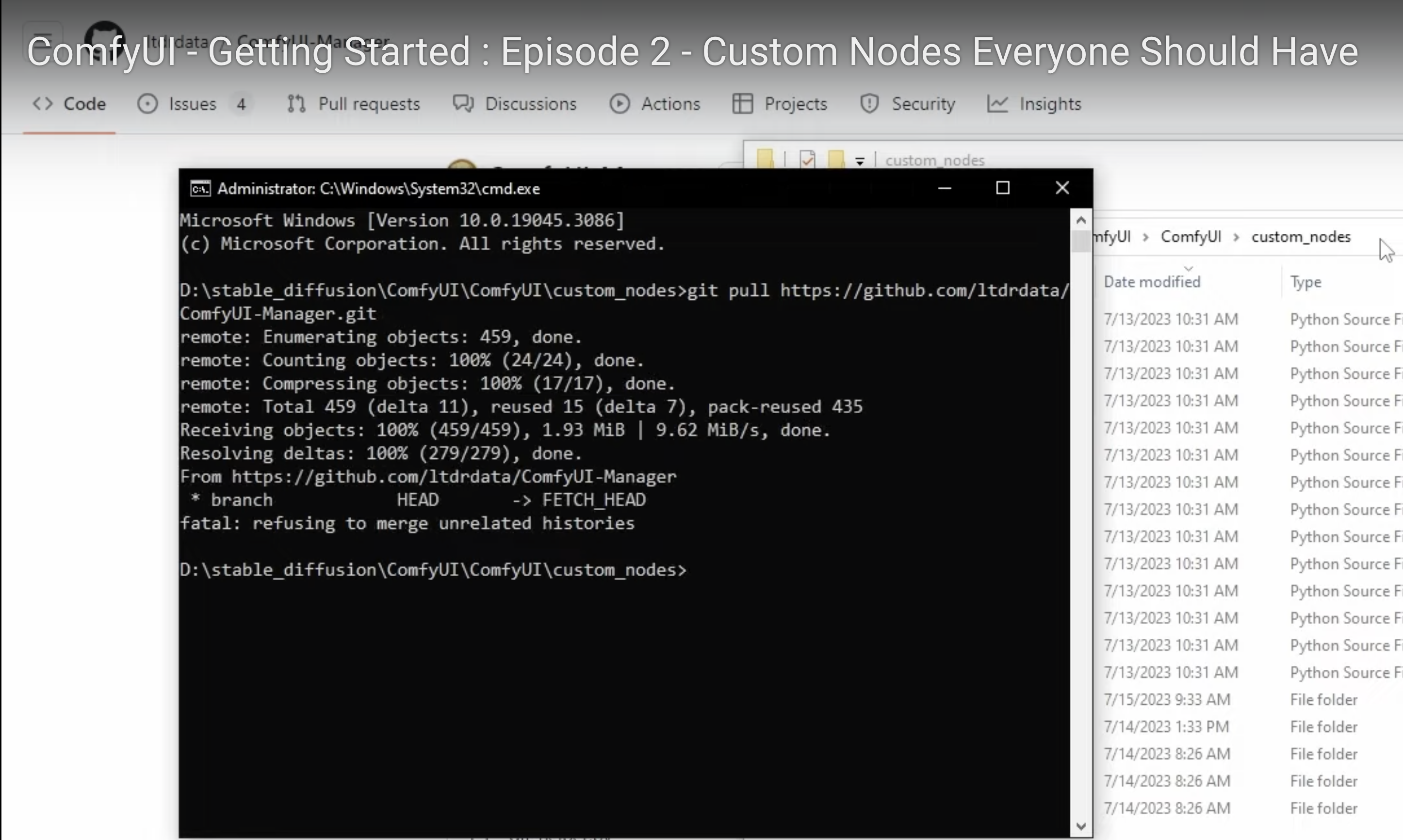Click the cmd.exe title bar icon
Screen dimensions: 1403x840
199,189
